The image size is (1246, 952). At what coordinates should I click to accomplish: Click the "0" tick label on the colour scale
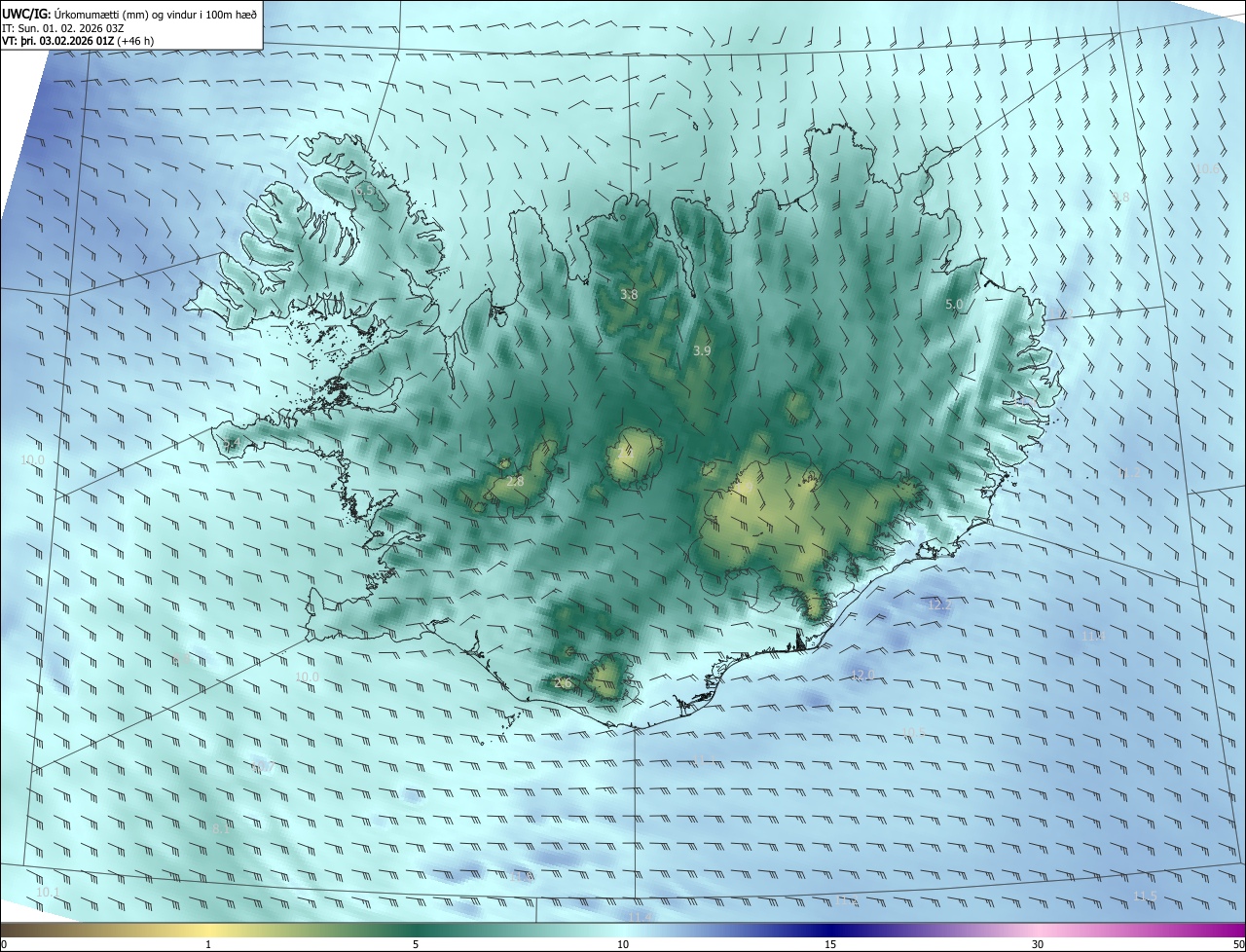click(4, 944)
